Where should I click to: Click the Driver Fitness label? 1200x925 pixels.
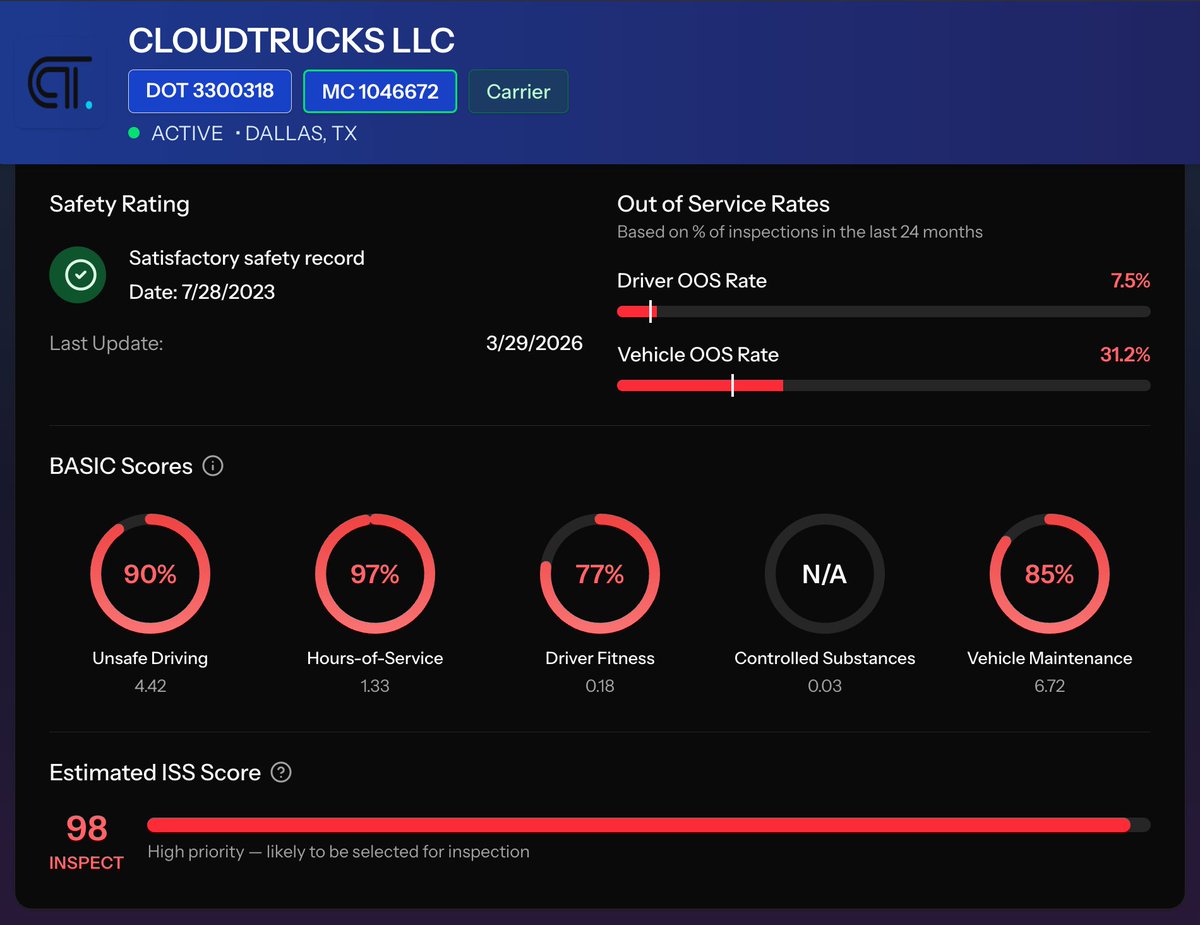[x=600, y=658]
